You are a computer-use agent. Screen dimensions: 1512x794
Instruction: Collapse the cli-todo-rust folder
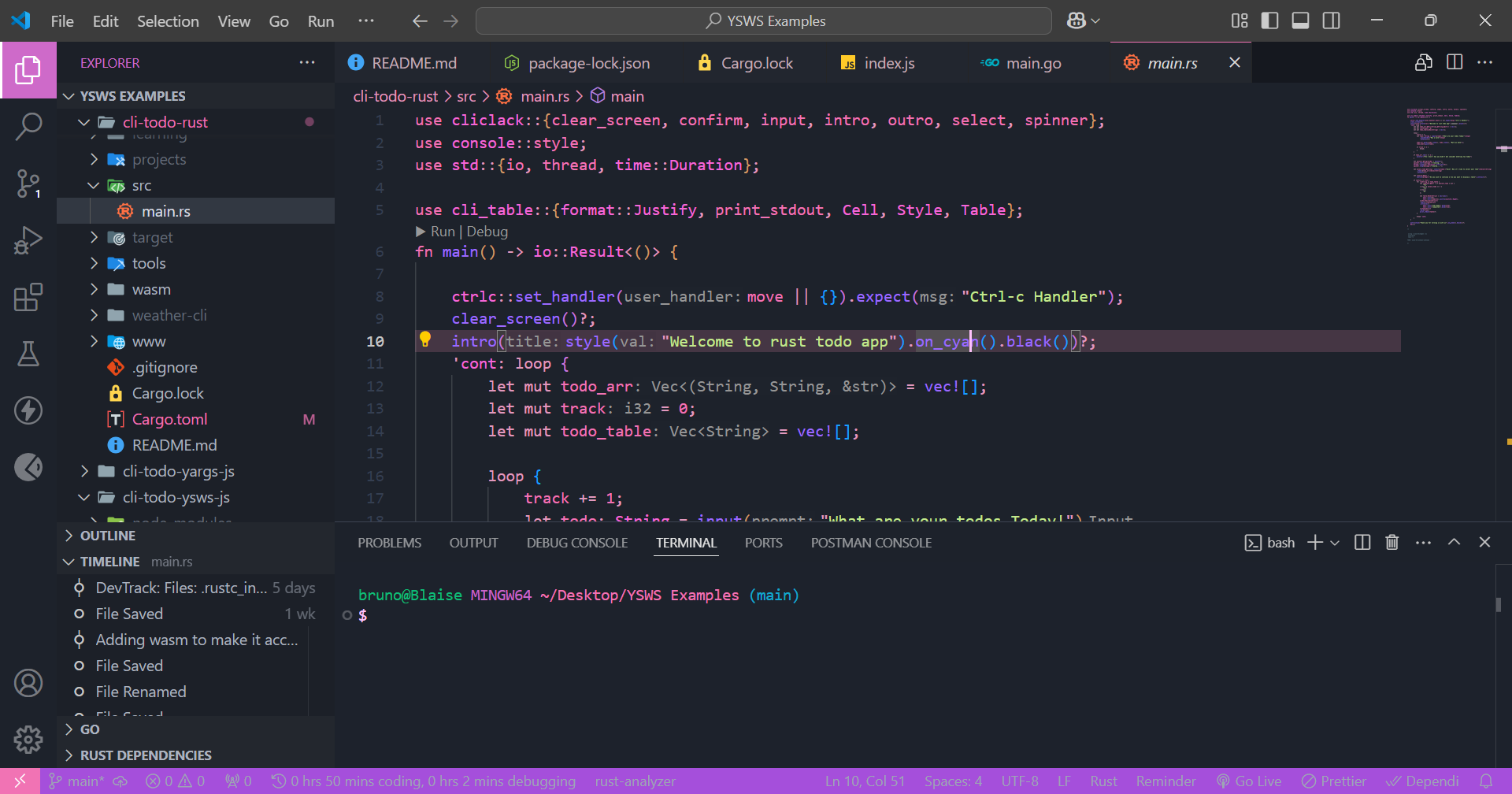point(197,122)
